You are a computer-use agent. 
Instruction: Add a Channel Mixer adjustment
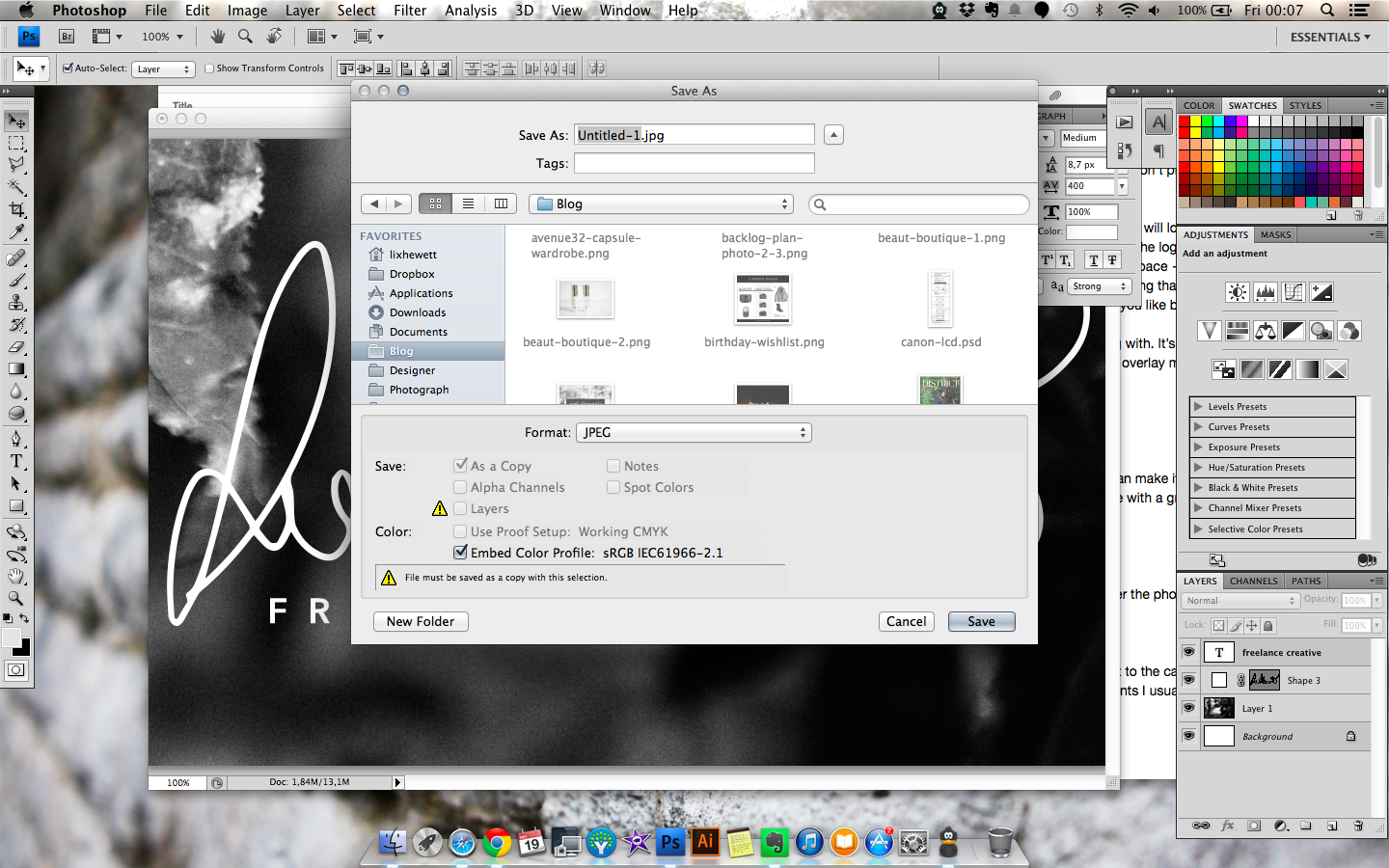[x=1349, y=331]
